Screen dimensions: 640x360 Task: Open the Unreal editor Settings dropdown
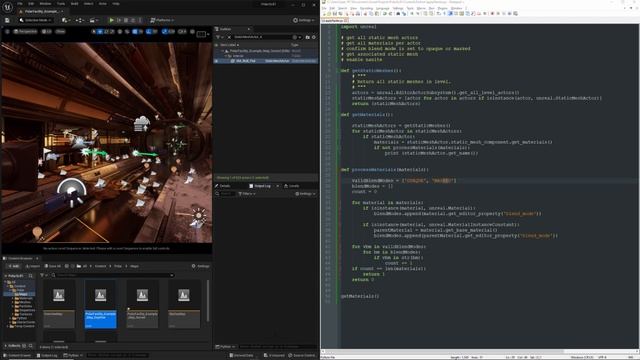click(x=304, y=20)
